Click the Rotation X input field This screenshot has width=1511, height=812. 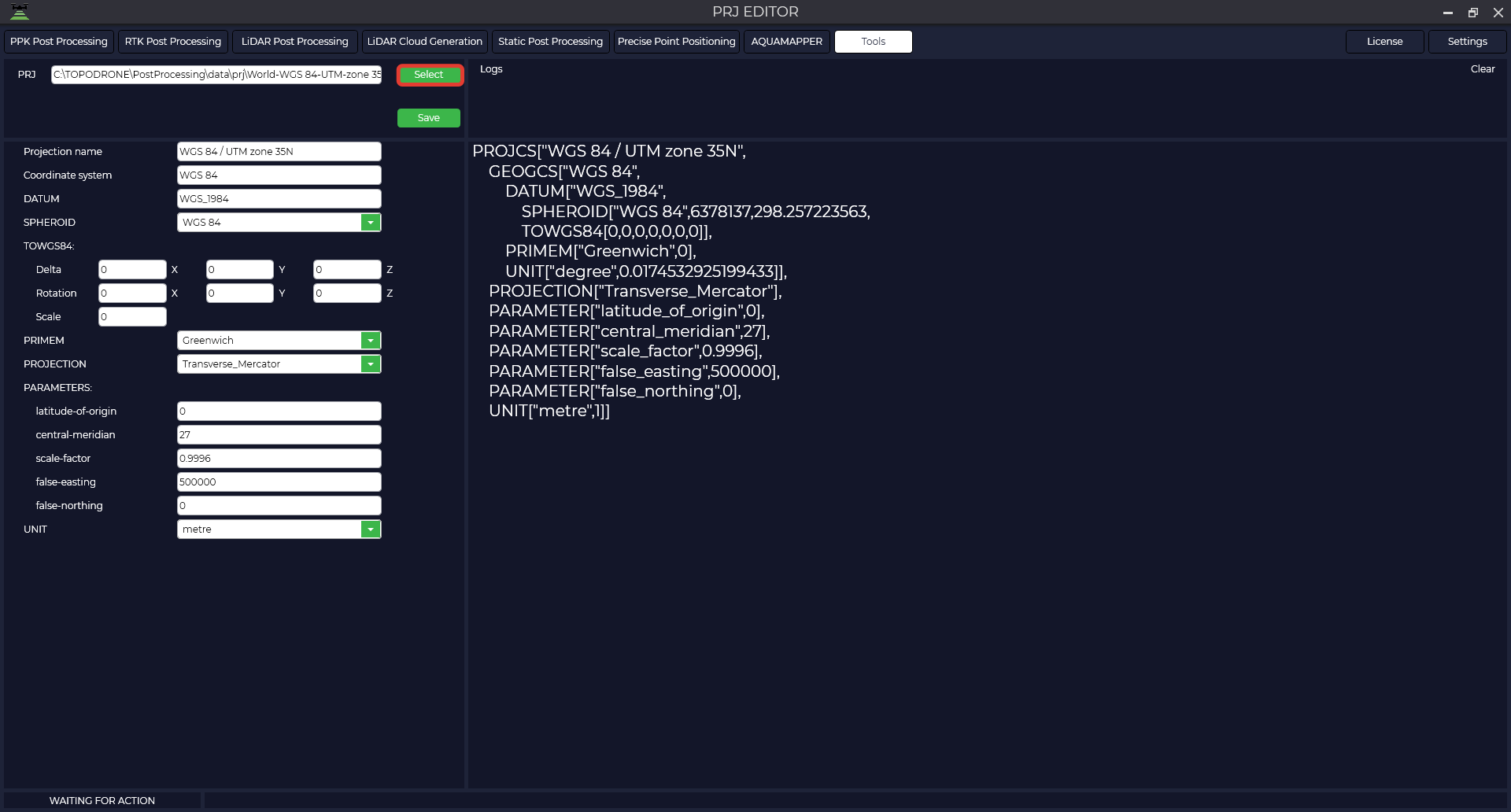tap(132, 293)
